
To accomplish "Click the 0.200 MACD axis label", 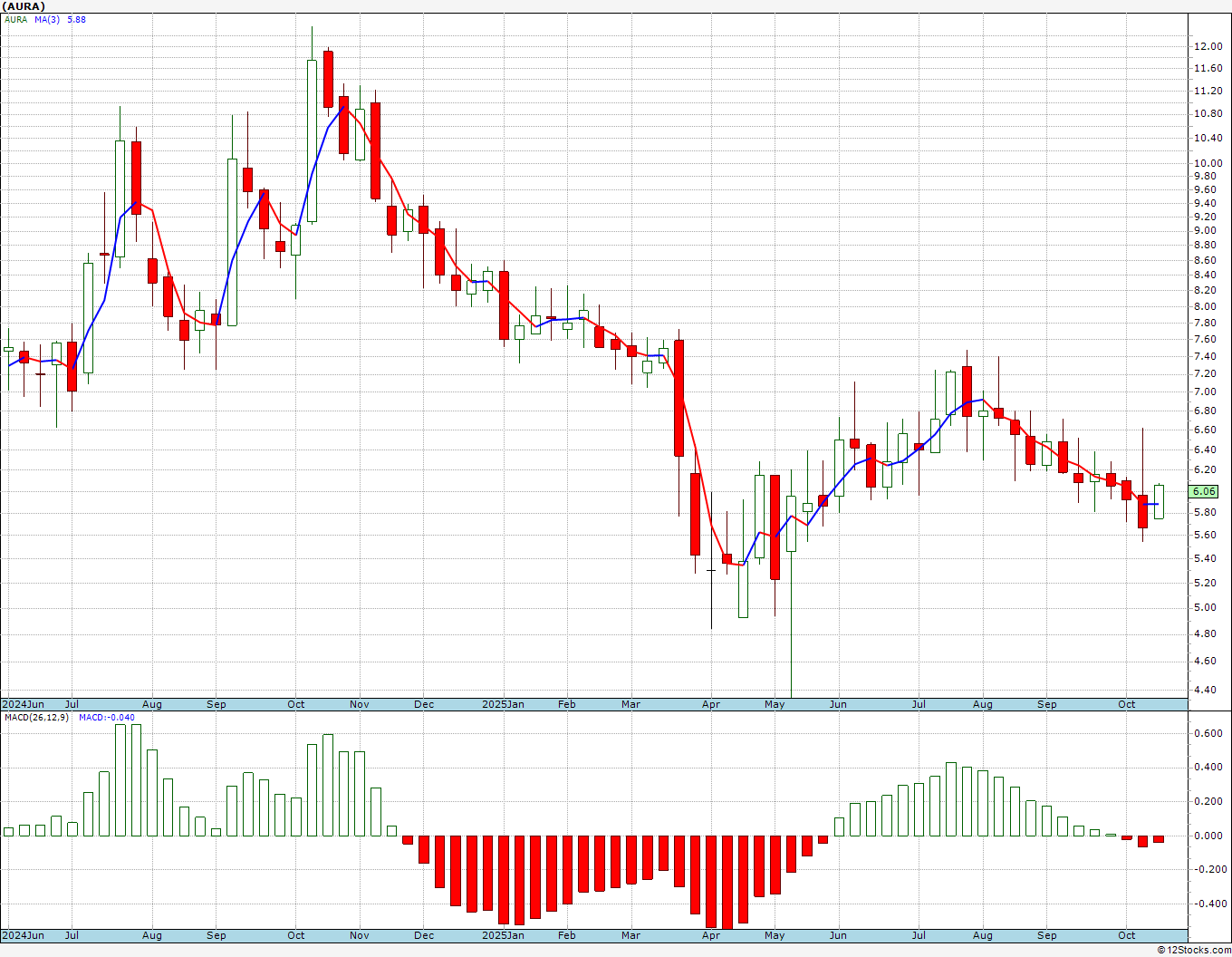I will pyautogui.click(x=1208, y=801).
